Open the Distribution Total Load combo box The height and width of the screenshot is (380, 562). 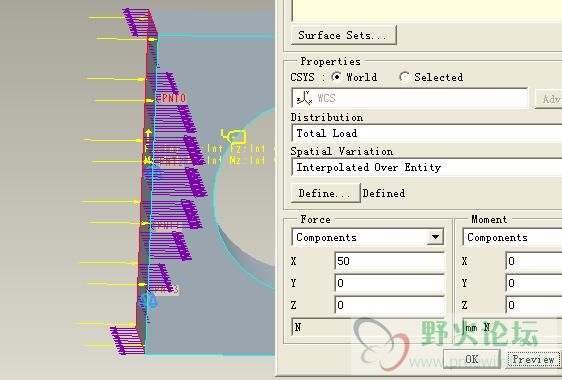coord(427,133)
